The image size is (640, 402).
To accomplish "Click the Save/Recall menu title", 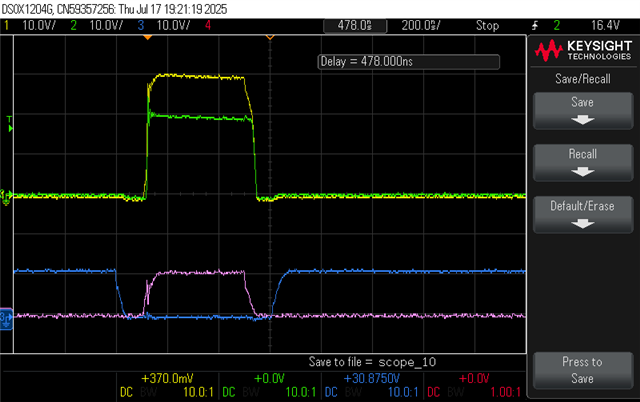I will pos(583,79).
